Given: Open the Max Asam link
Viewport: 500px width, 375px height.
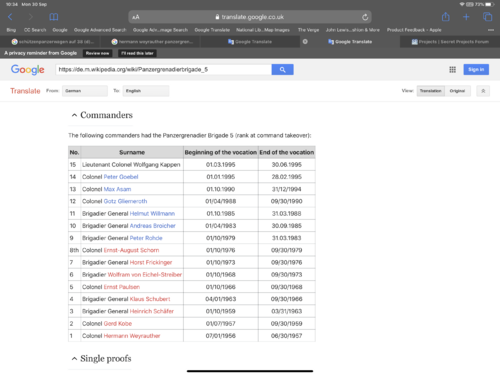Looking at the screenshot, I should pyautogui.click(x=117, y=189).
